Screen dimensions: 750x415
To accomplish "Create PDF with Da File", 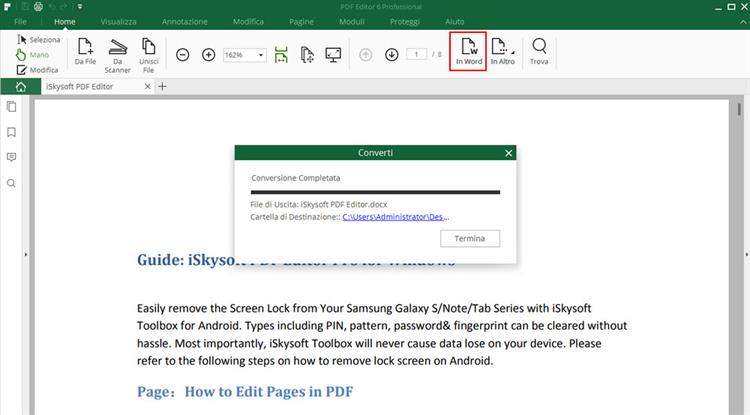I will [85, 51].
